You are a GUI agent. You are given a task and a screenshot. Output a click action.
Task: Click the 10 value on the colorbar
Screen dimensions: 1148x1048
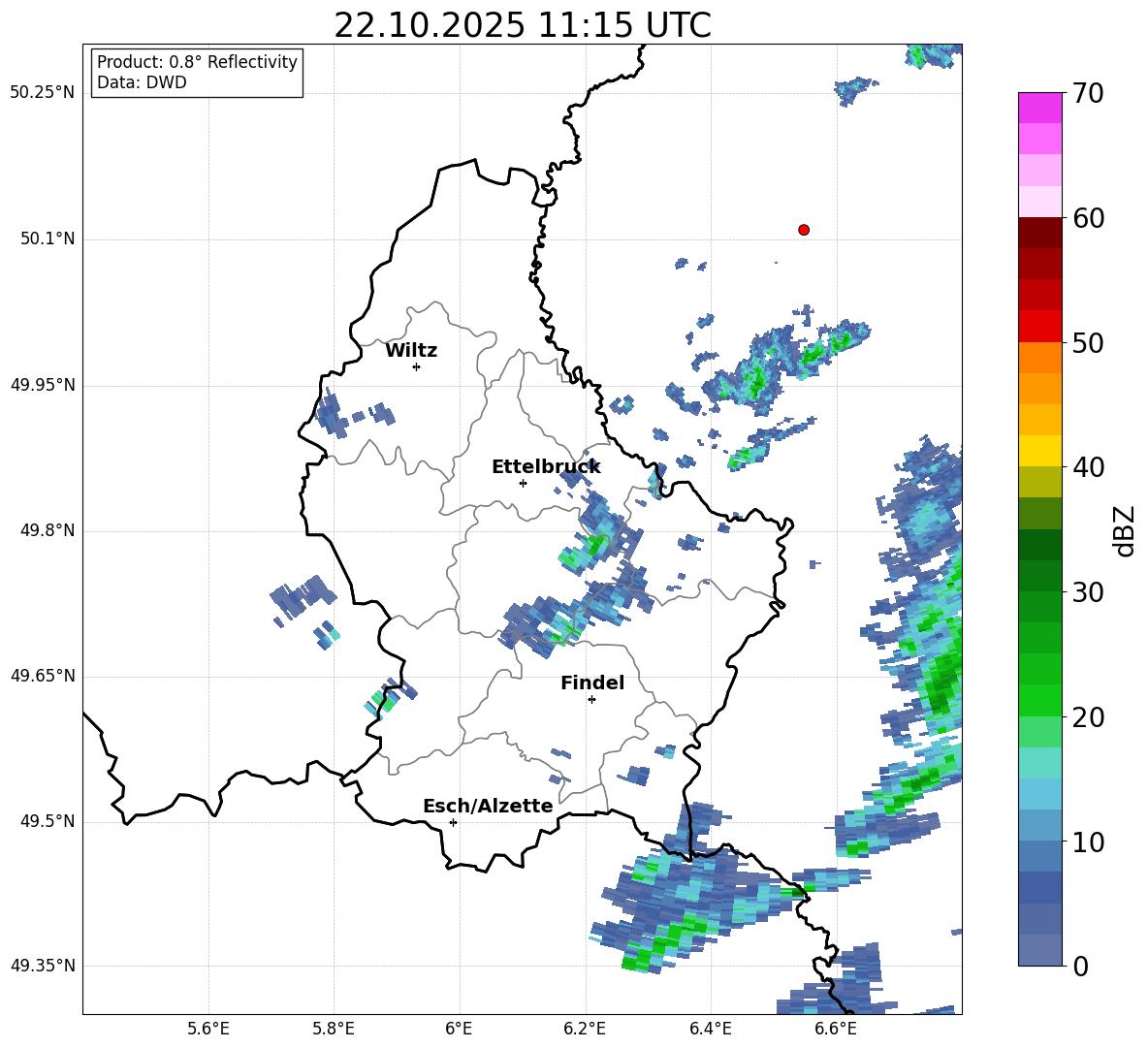click(x=1087, y=842)
